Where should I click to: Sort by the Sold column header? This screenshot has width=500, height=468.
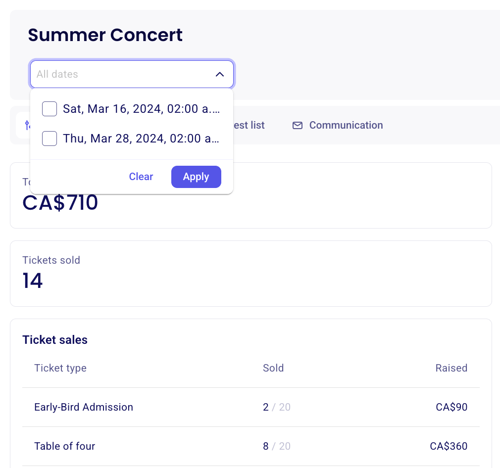coord(273,368)
